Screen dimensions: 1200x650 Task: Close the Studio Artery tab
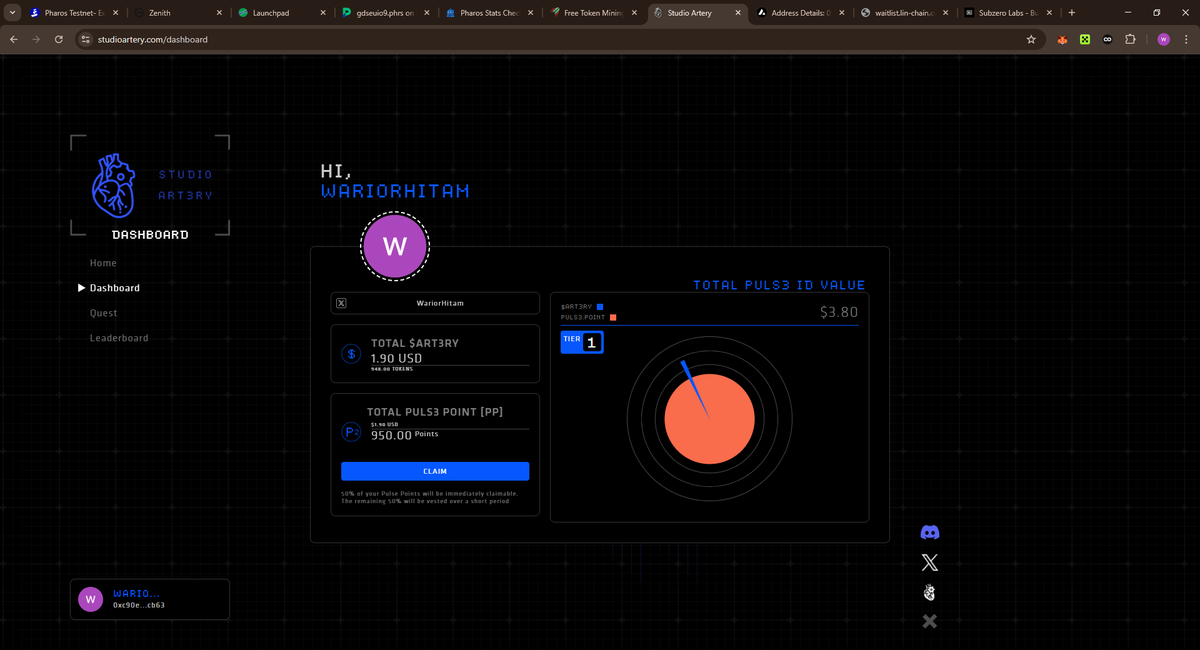738,13
